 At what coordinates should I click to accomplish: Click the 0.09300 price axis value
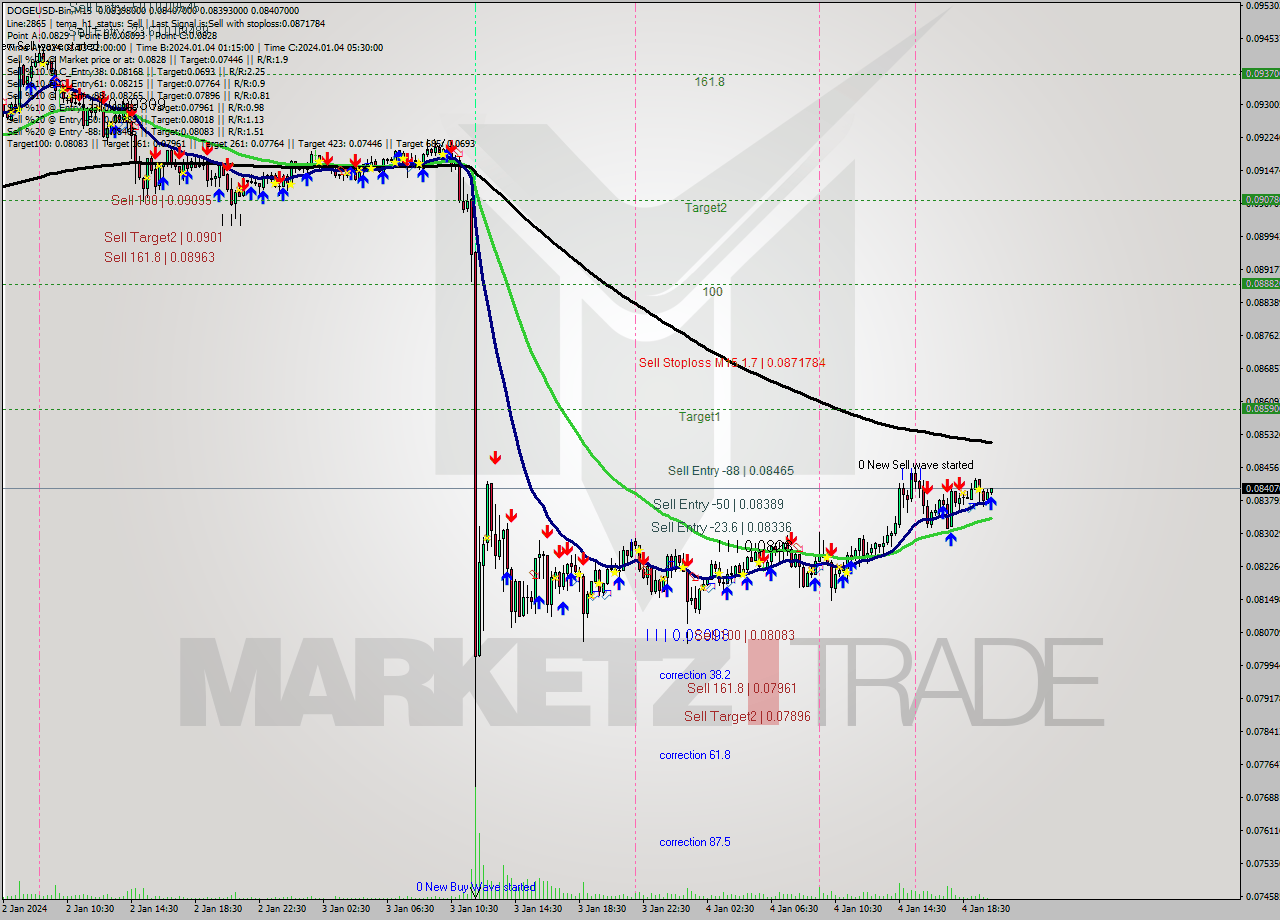(x=1261, y=104)
